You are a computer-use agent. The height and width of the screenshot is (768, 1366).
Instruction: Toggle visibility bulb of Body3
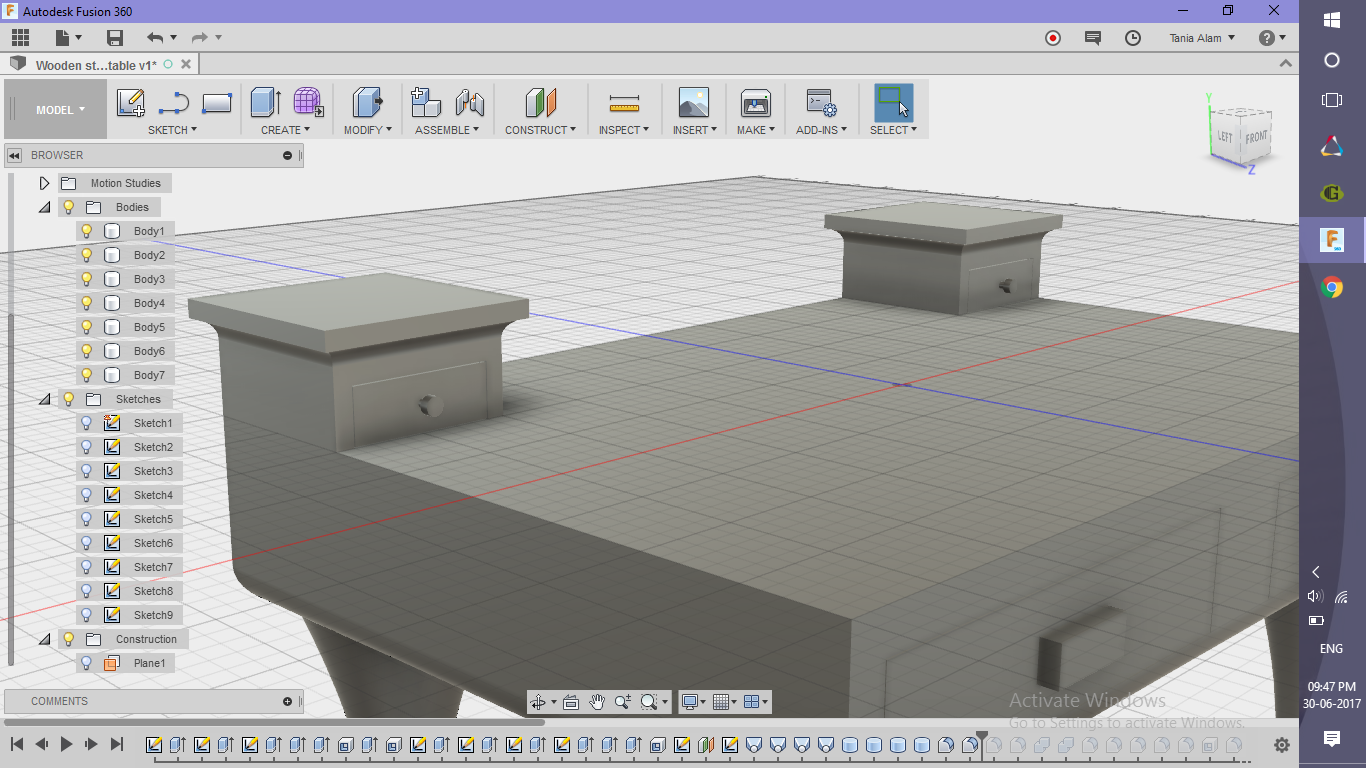[87, 279]
